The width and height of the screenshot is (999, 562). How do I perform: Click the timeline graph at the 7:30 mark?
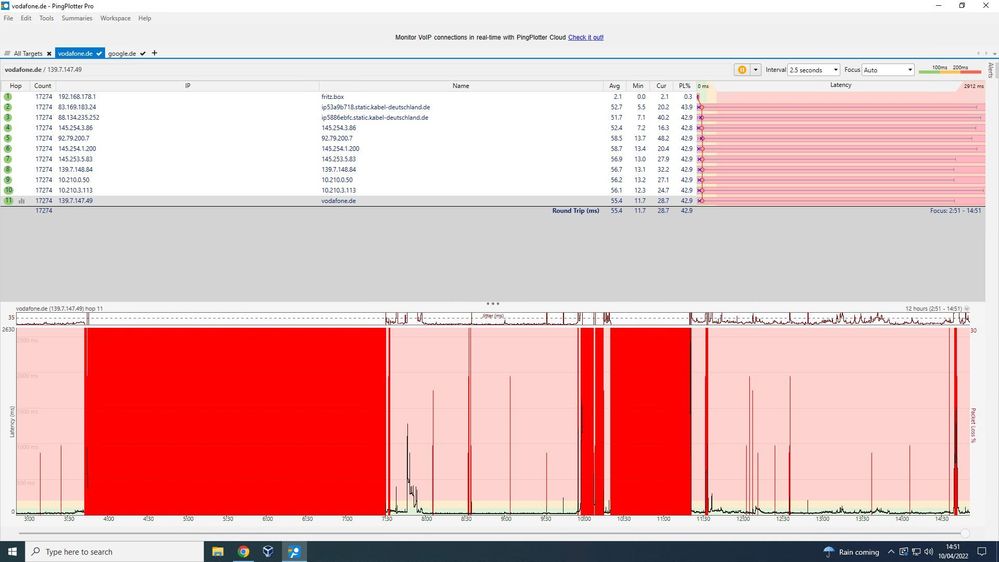(387, 421)
